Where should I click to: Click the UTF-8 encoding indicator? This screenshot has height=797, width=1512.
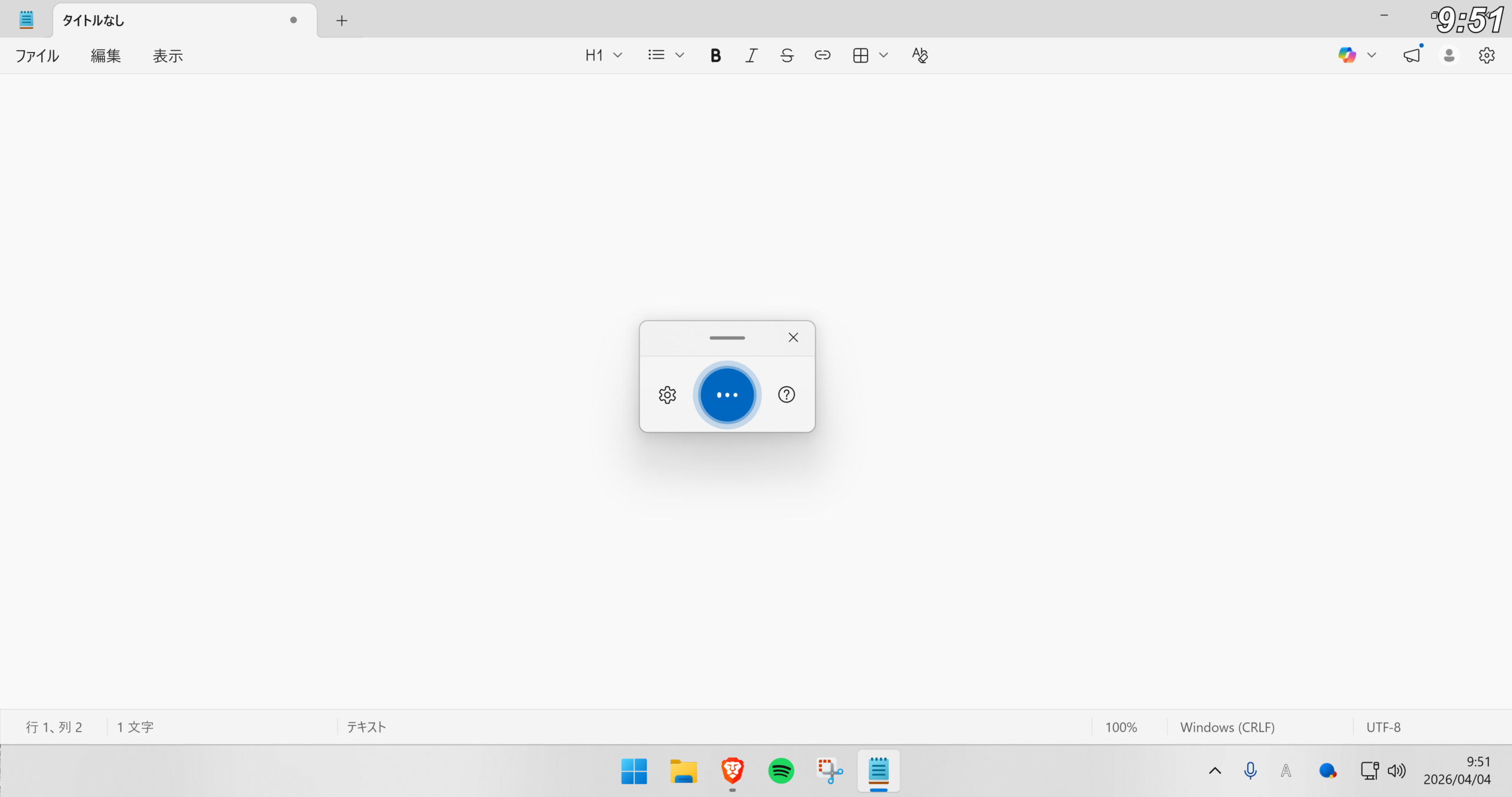(x=1383, y=727)
